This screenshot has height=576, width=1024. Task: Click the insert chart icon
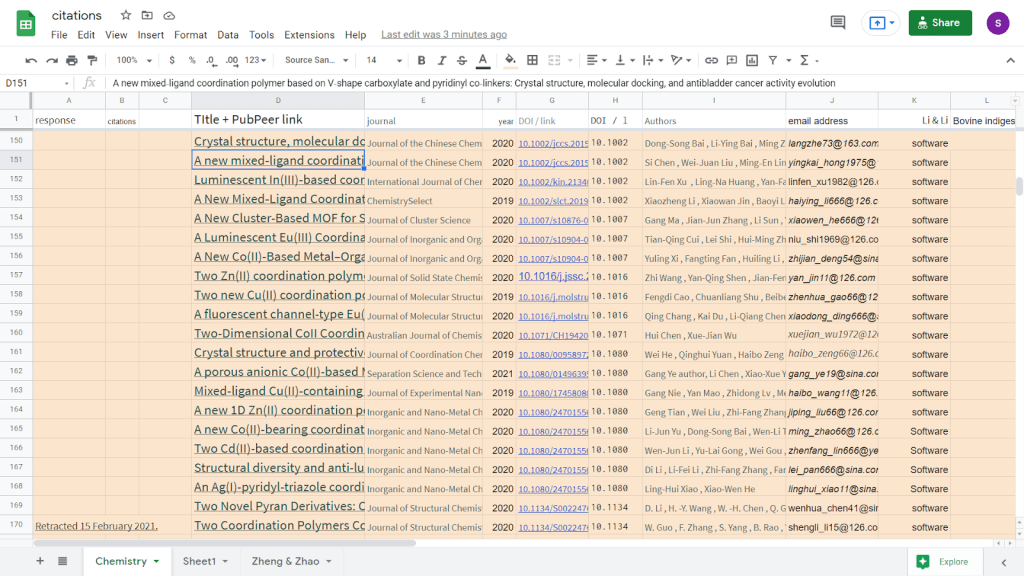pos(751,60)
